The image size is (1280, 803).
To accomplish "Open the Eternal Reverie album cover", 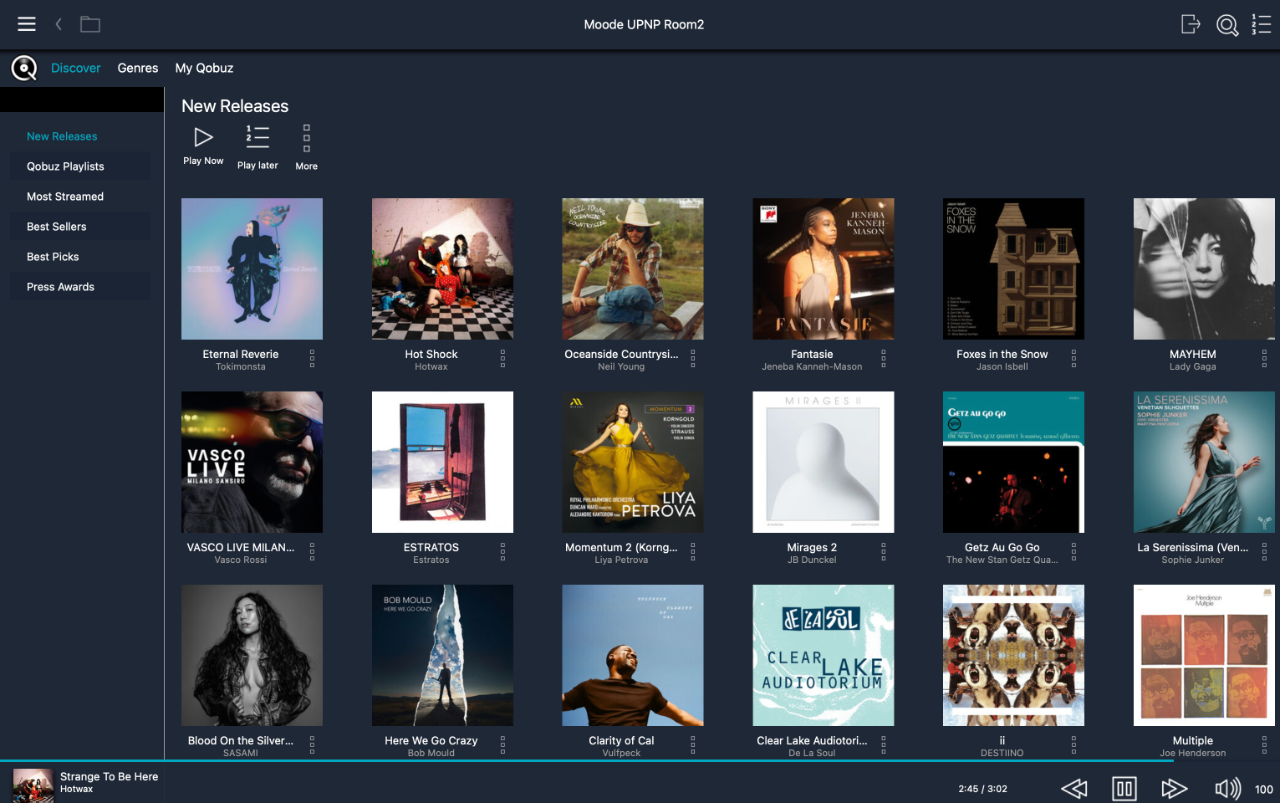I will [252, 269].
